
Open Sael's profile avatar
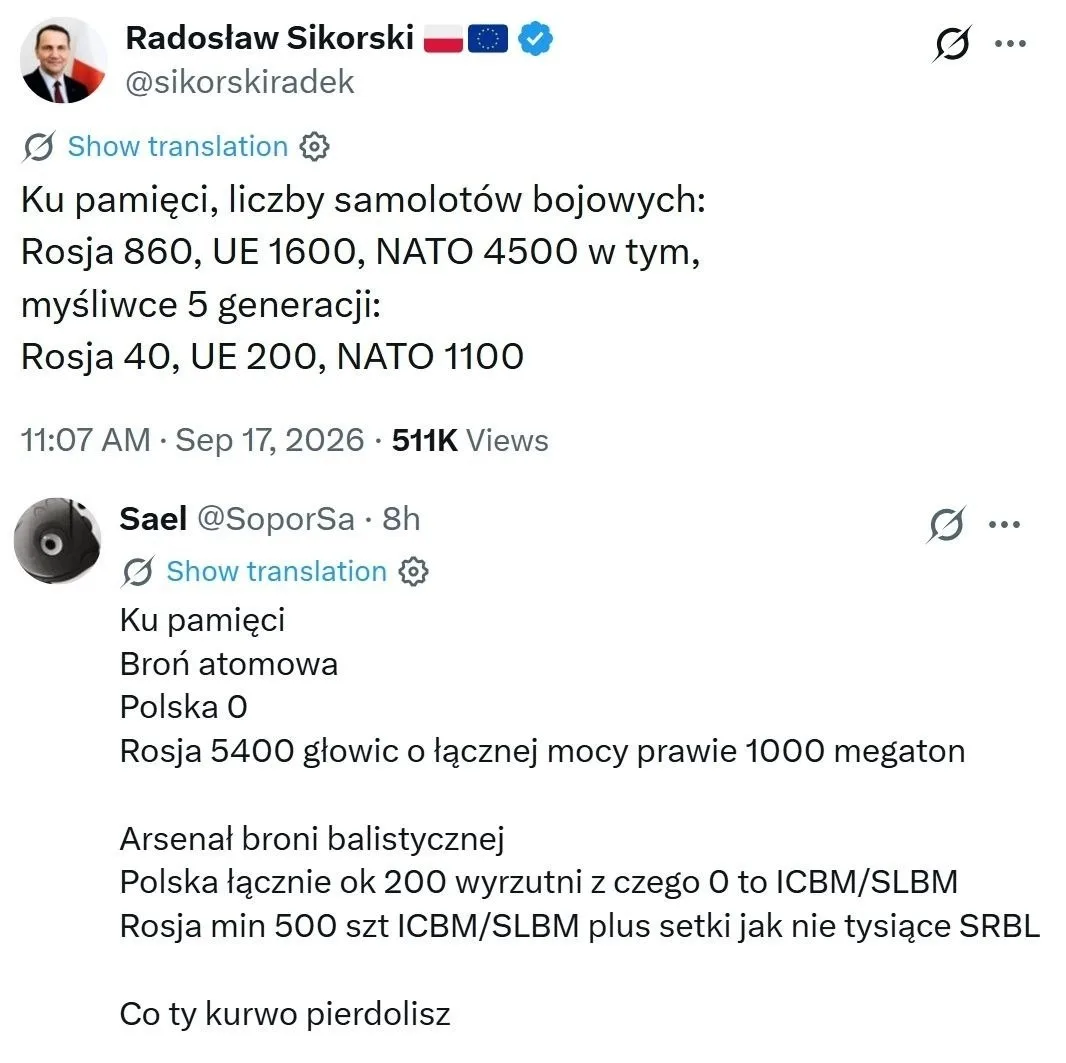pos(58,541)
